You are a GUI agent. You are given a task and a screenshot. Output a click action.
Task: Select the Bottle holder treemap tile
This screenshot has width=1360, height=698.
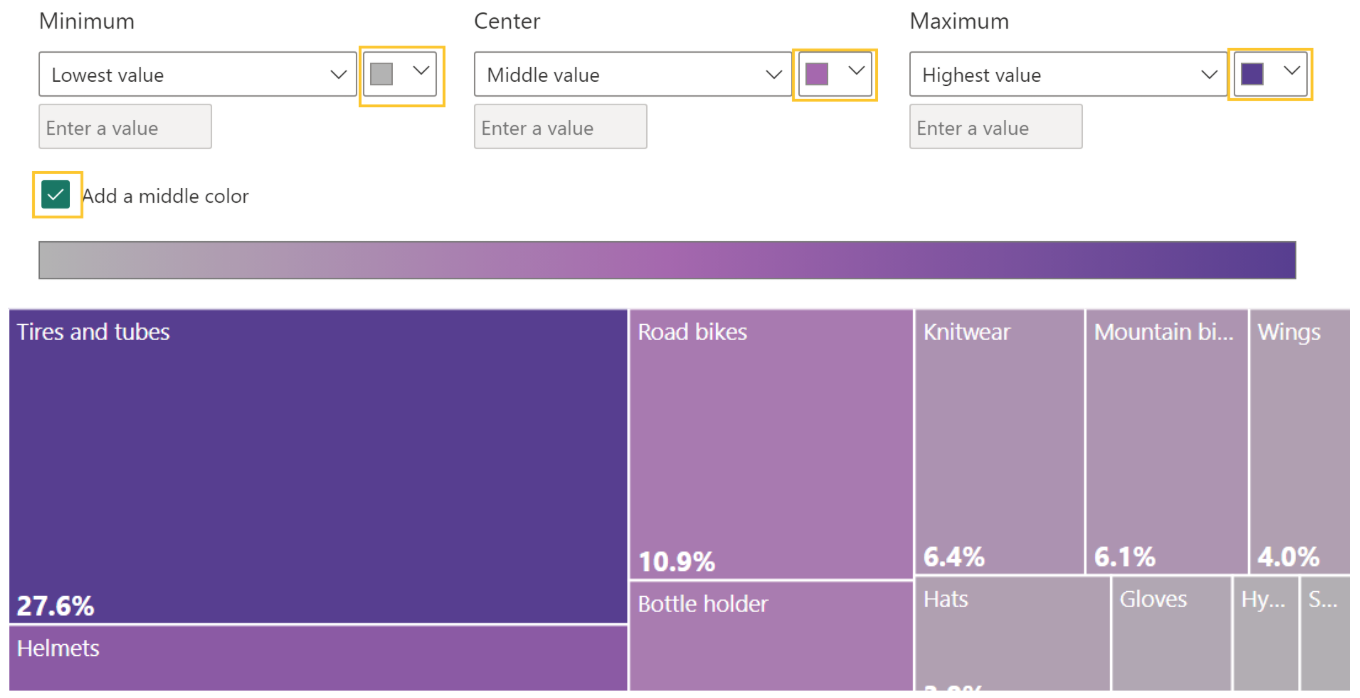(x=771, y=638)
